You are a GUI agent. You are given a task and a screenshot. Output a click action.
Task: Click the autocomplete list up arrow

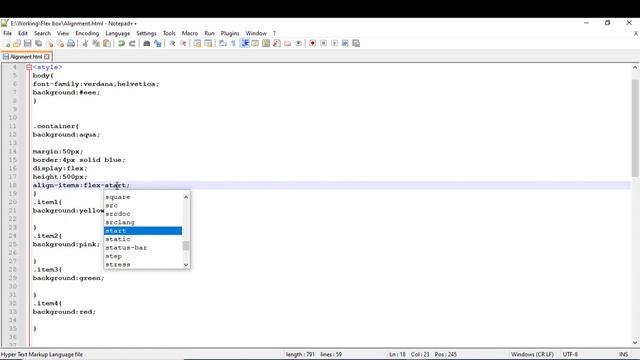tap(186, 197)
